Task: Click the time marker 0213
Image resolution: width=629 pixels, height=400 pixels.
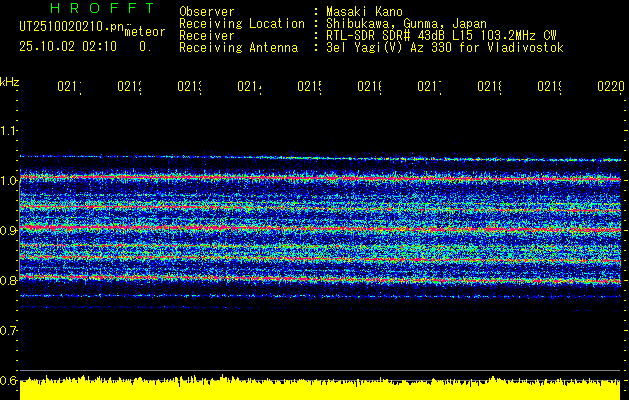Action: (190, 86)
